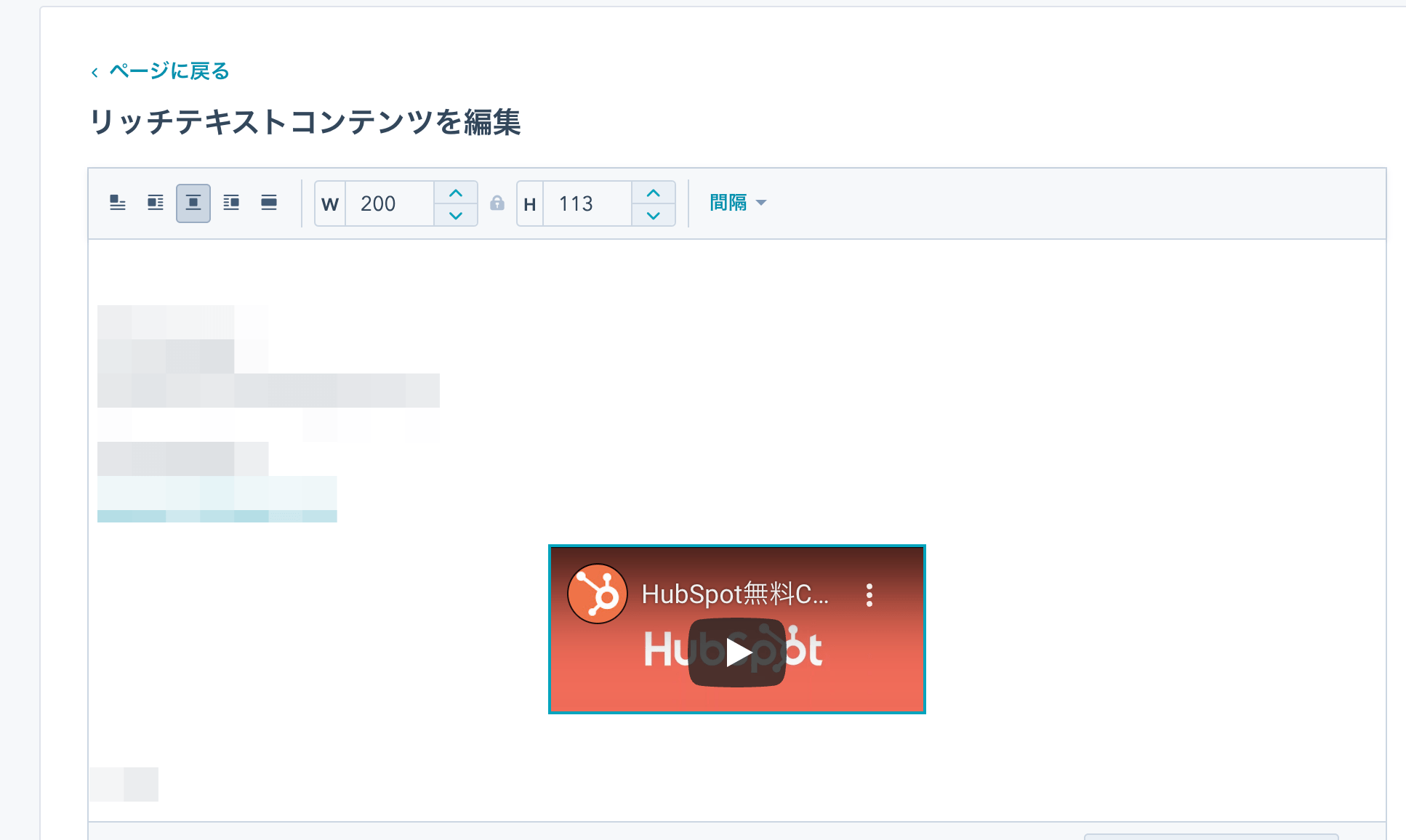Click the blurred teal link text

click(x=217, y=499)
